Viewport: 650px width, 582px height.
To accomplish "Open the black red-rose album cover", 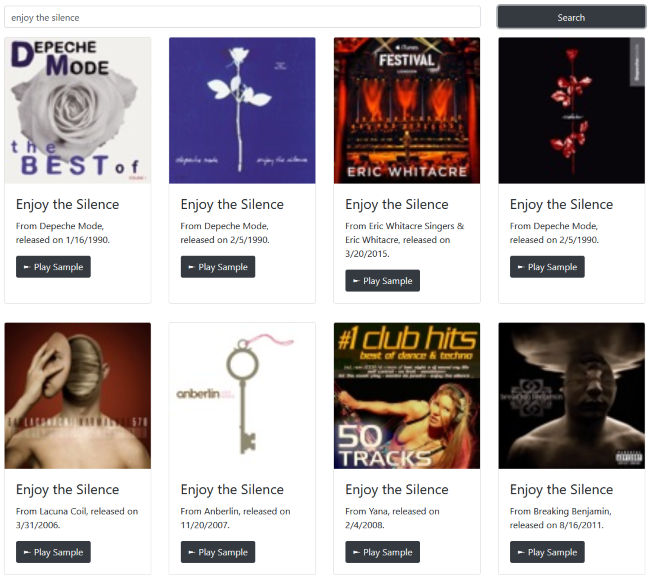I will pyautogui.click(x=572, y=111).
